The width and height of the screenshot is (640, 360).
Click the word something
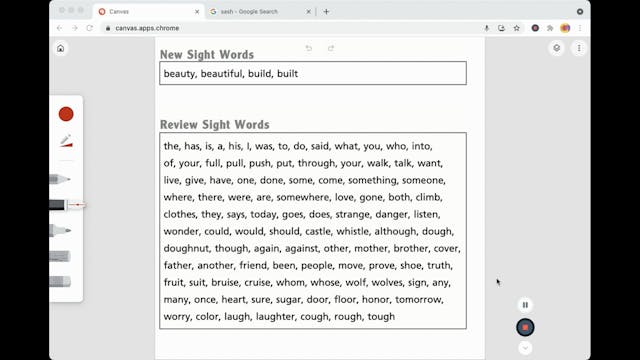[372, 181]
